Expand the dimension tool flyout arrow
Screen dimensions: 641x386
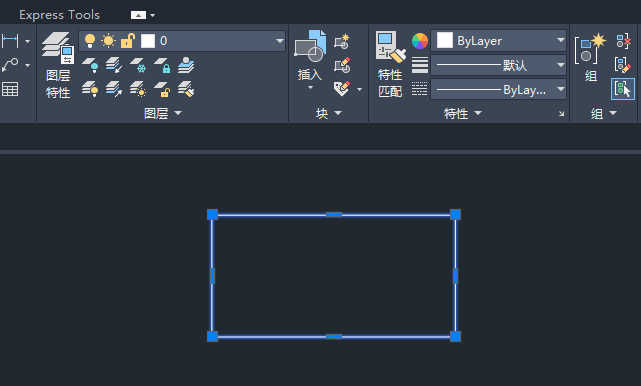tap(27, 41)
